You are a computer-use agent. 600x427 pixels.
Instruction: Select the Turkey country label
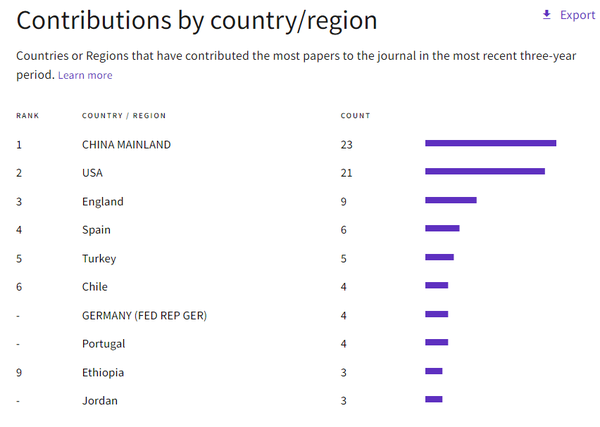(99, 259)
